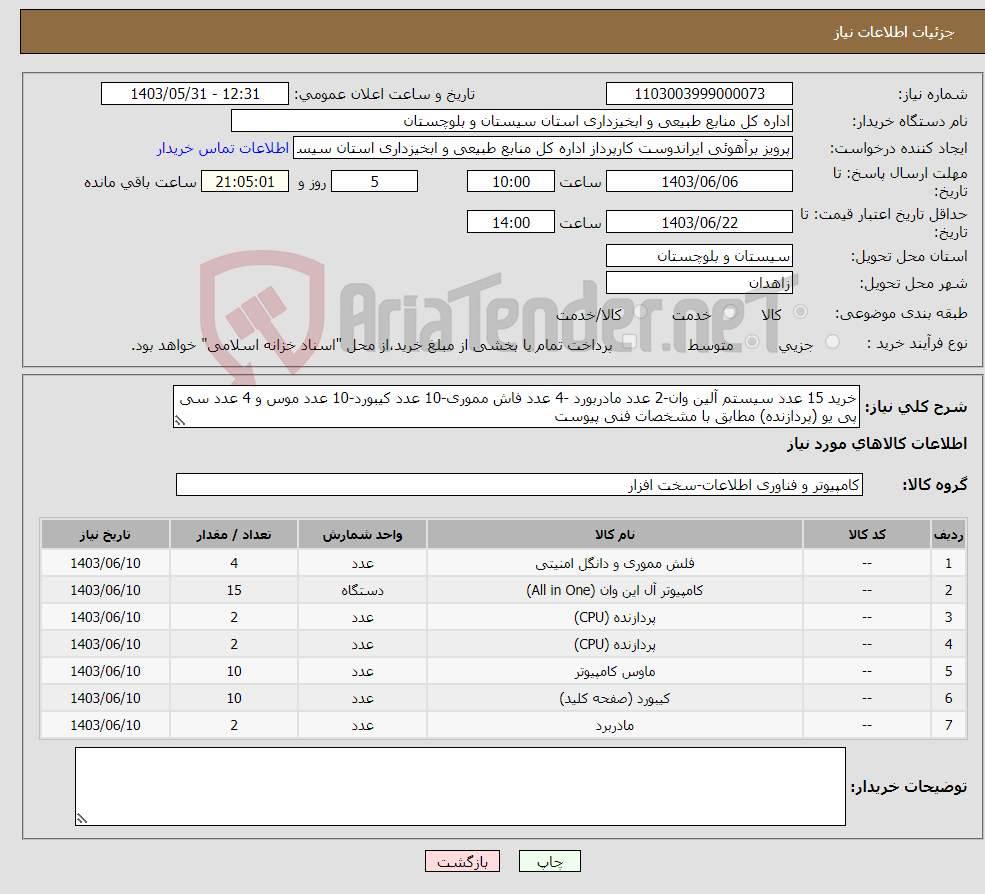Click the remaining days field showing 5
This screenshot has width=985, height=894.
[x=374, y=182]
